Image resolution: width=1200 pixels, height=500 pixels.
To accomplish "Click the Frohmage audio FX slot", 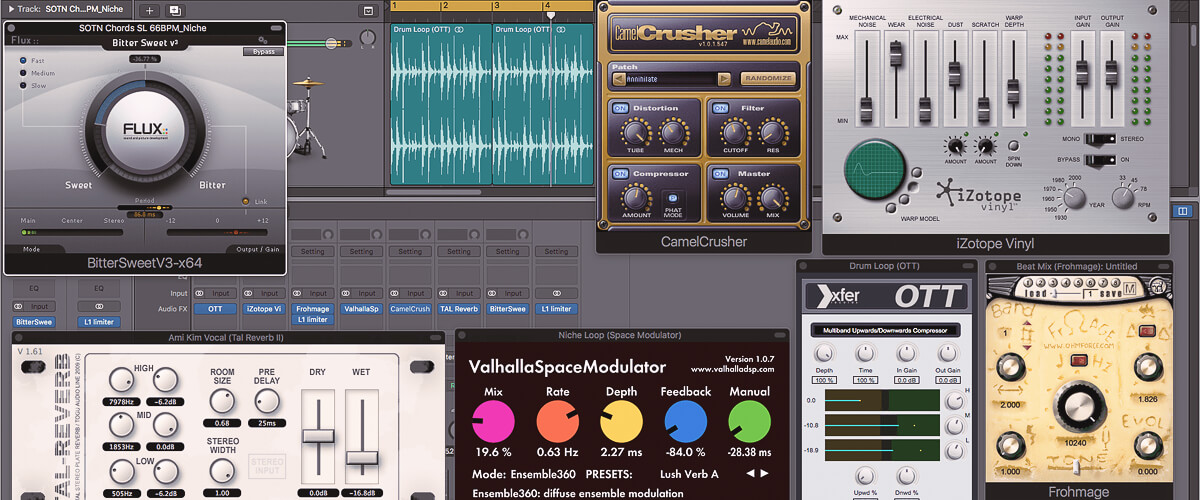I will pyautogui.click(x=313, y=310).
